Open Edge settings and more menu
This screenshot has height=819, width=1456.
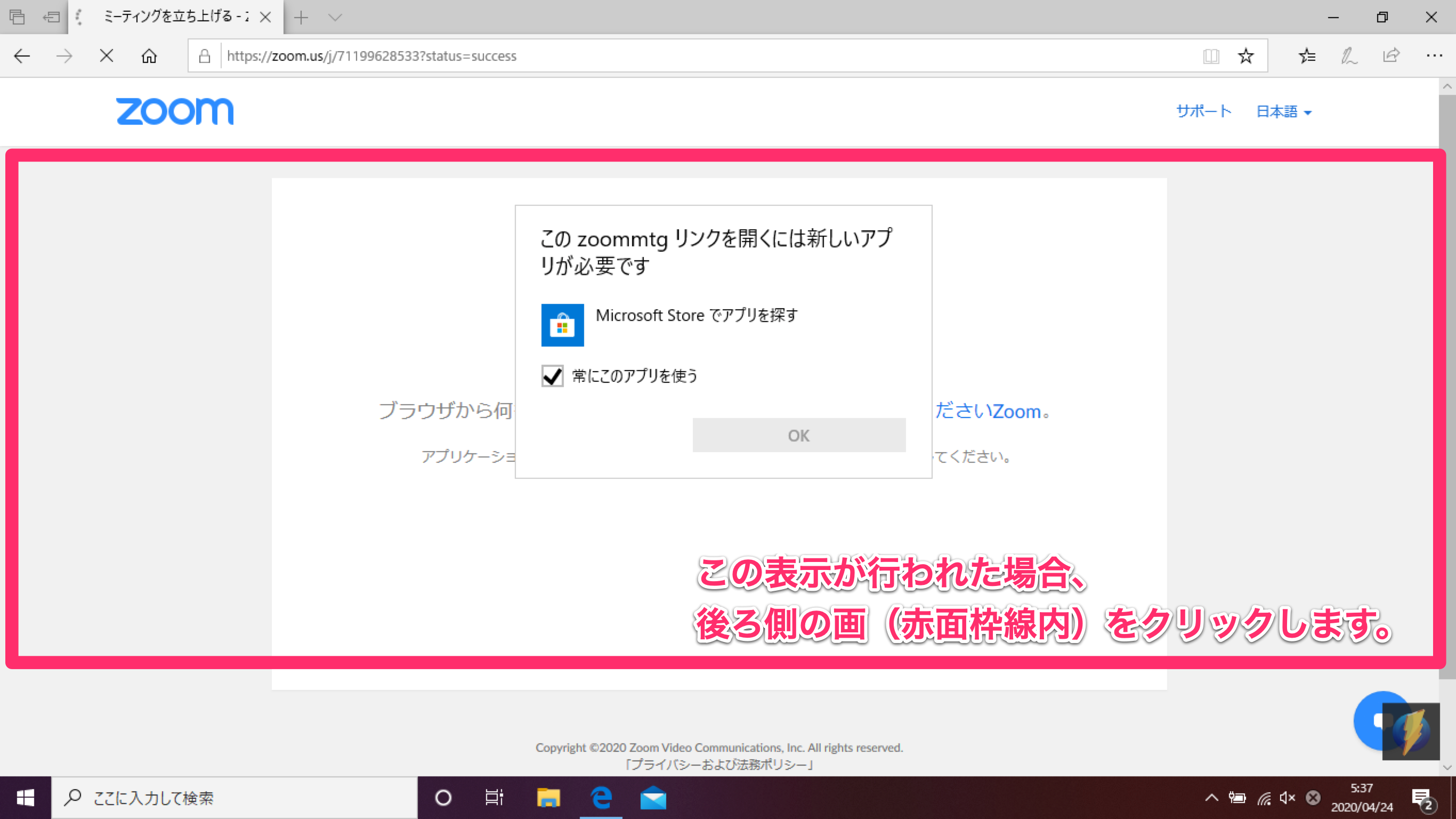(1434, 56)
